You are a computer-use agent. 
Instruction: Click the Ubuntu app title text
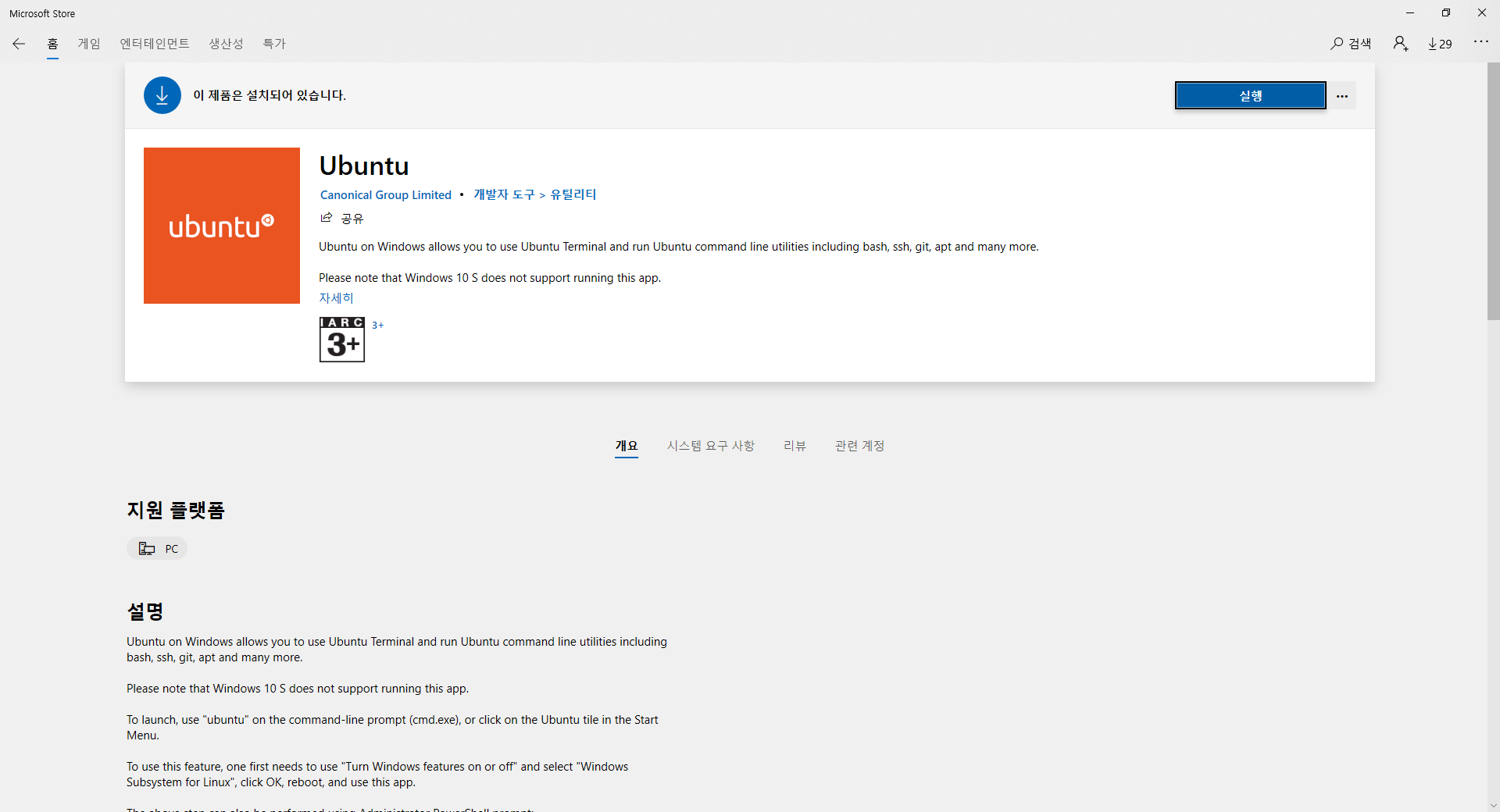click(x=364, y=166)
